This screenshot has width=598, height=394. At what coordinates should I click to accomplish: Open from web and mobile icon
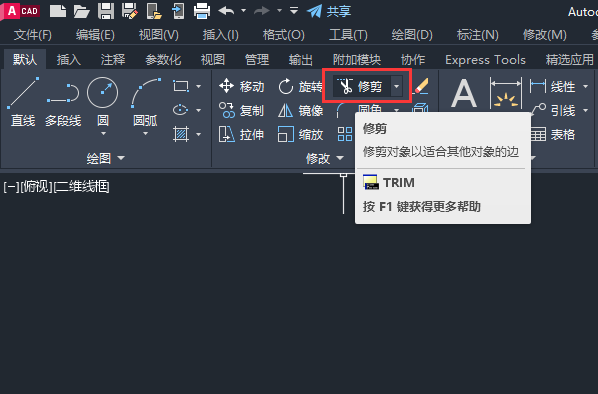tap(154, 11)
